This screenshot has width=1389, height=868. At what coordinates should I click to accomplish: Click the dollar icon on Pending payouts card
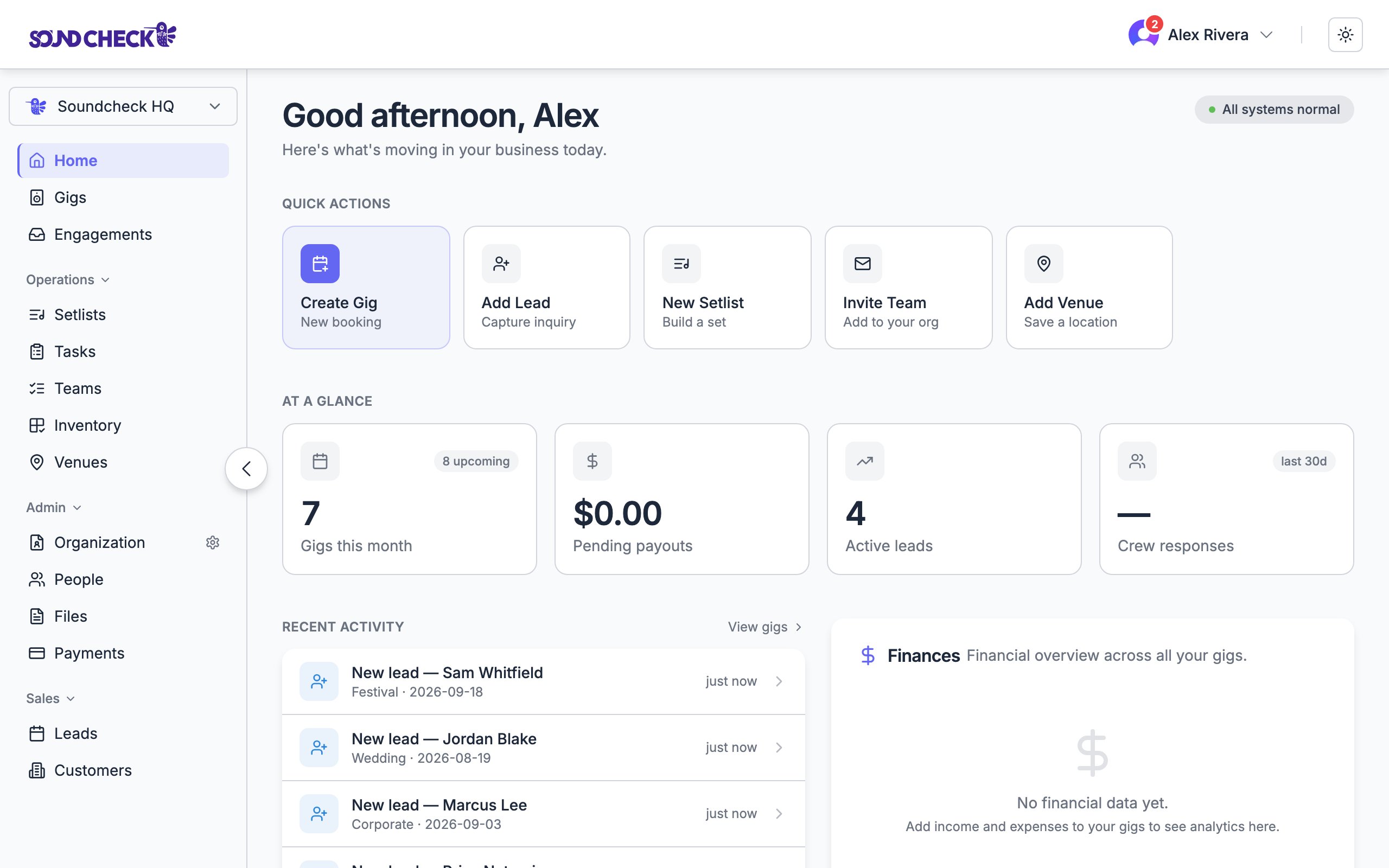click(x=592, y=461)
